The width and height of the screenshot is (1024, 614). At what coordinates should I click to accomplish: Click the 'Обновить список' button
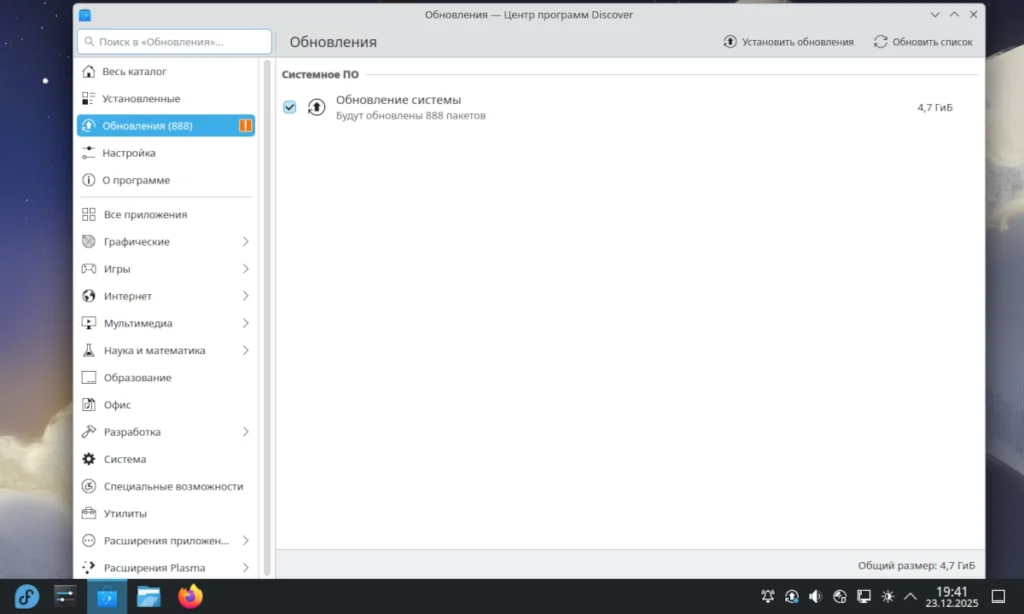pos(923,42)
